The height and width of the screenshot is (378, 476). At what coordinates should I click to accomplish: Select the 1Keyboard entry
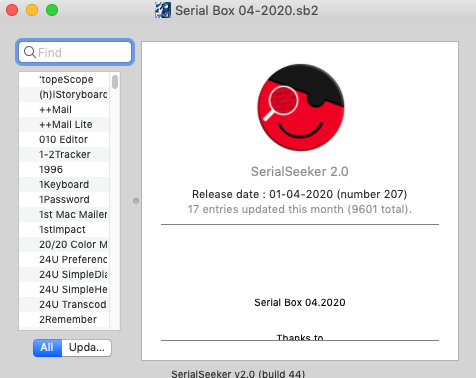click(64, 184)
